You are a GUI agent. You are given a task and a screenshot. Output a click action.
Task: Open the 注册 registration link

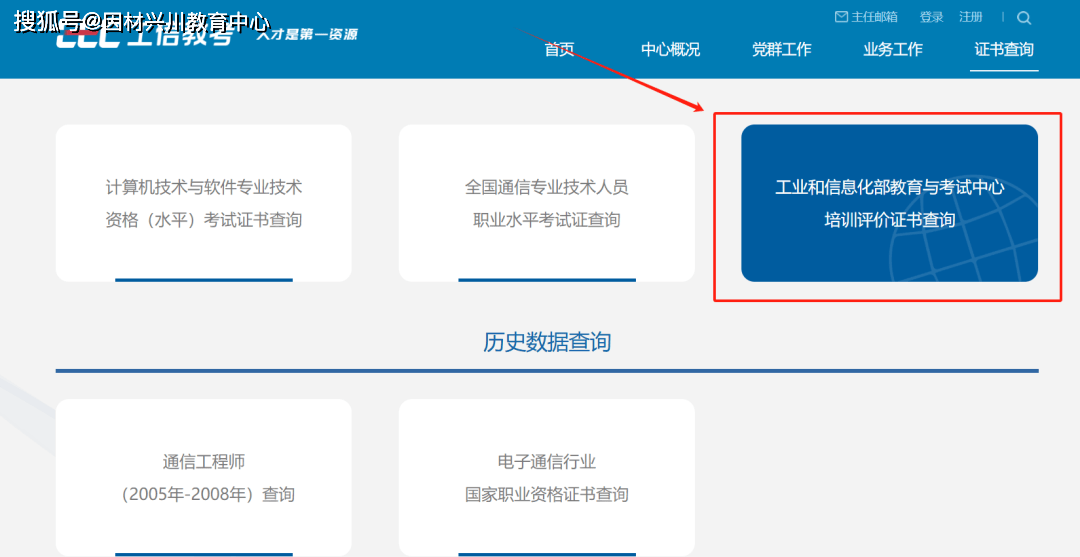(x=970, y=17)
